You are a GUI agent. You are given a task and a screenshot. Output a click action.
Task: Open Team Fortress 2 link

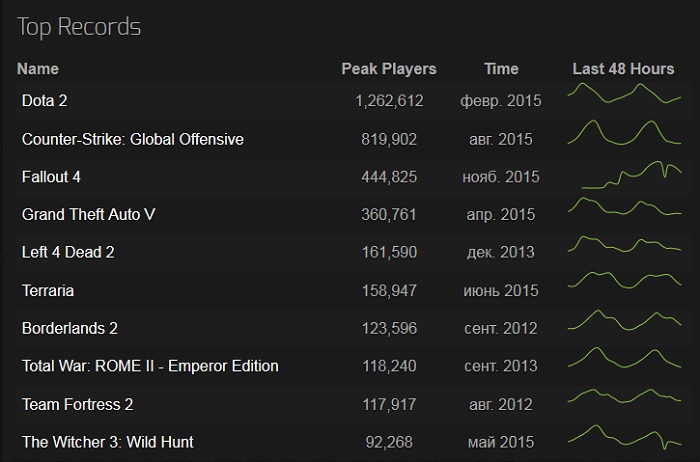pyautogui.click(x=77, y=404)
